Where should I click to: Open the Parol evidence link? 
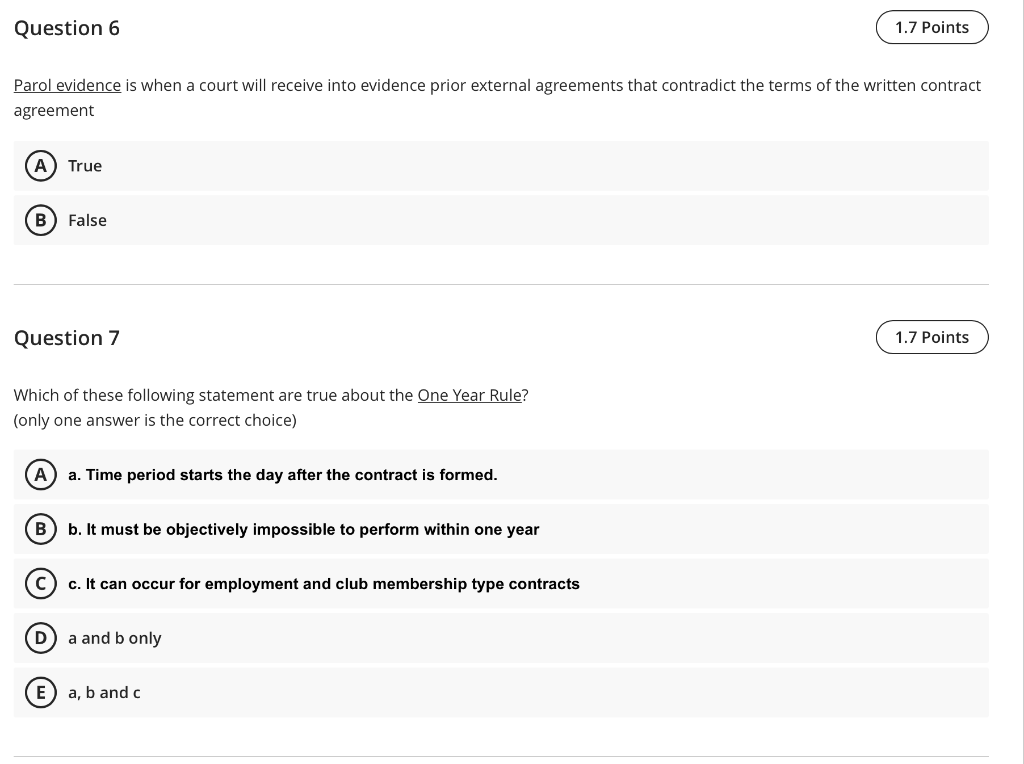pyautogui.click(x=67, y=85)
